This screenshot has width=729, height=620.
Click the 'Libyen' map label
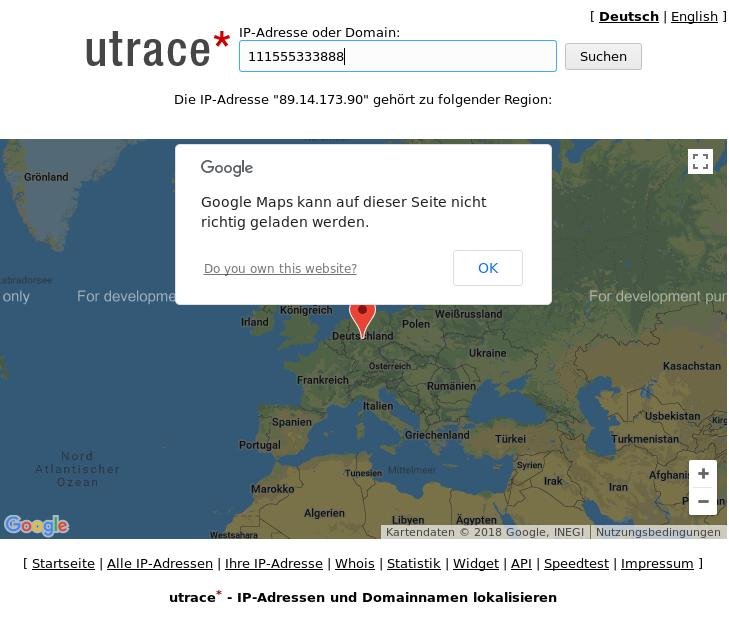(x=408, y=520)
